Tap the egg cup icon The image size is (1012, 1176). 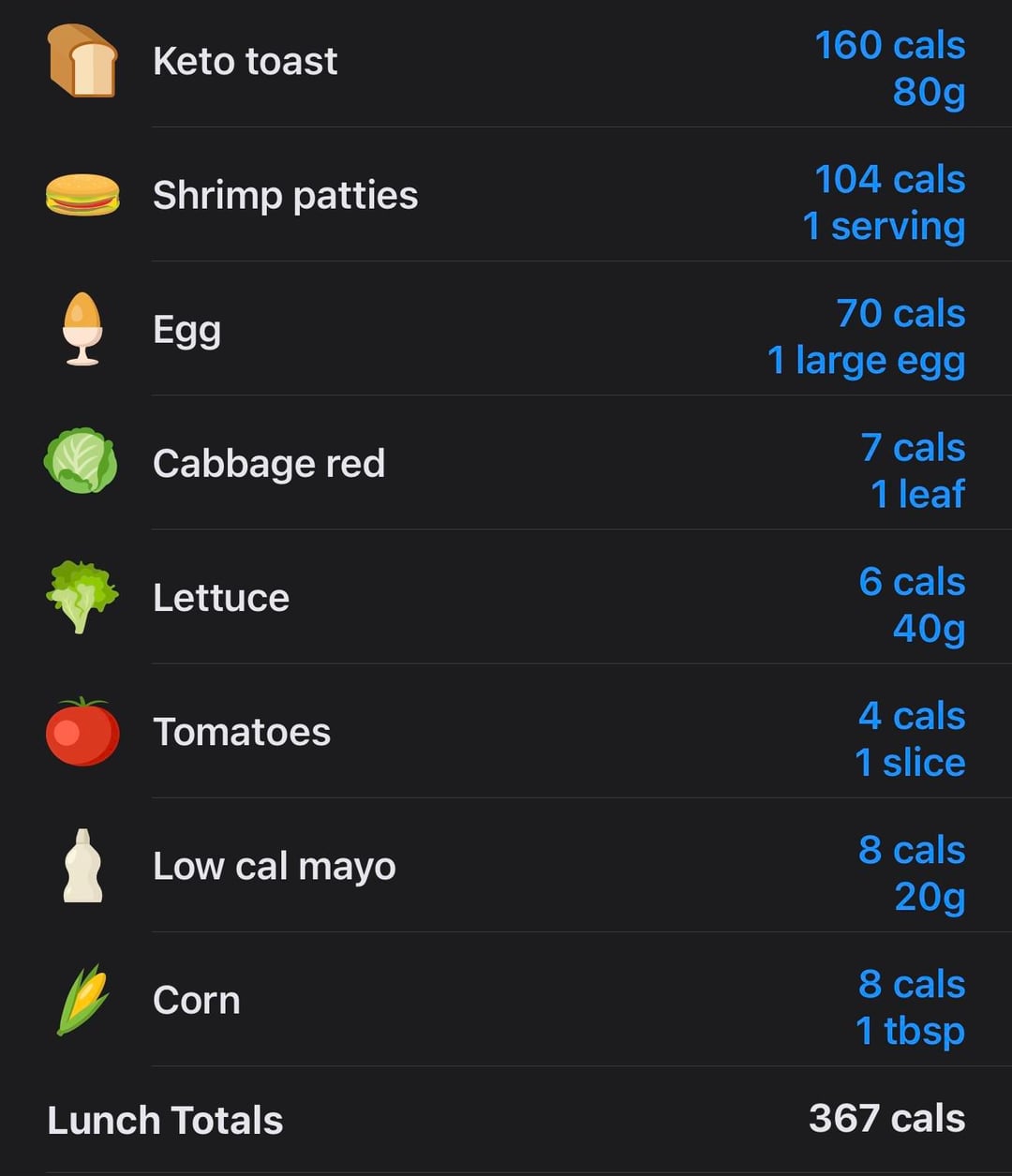point(82,329)
